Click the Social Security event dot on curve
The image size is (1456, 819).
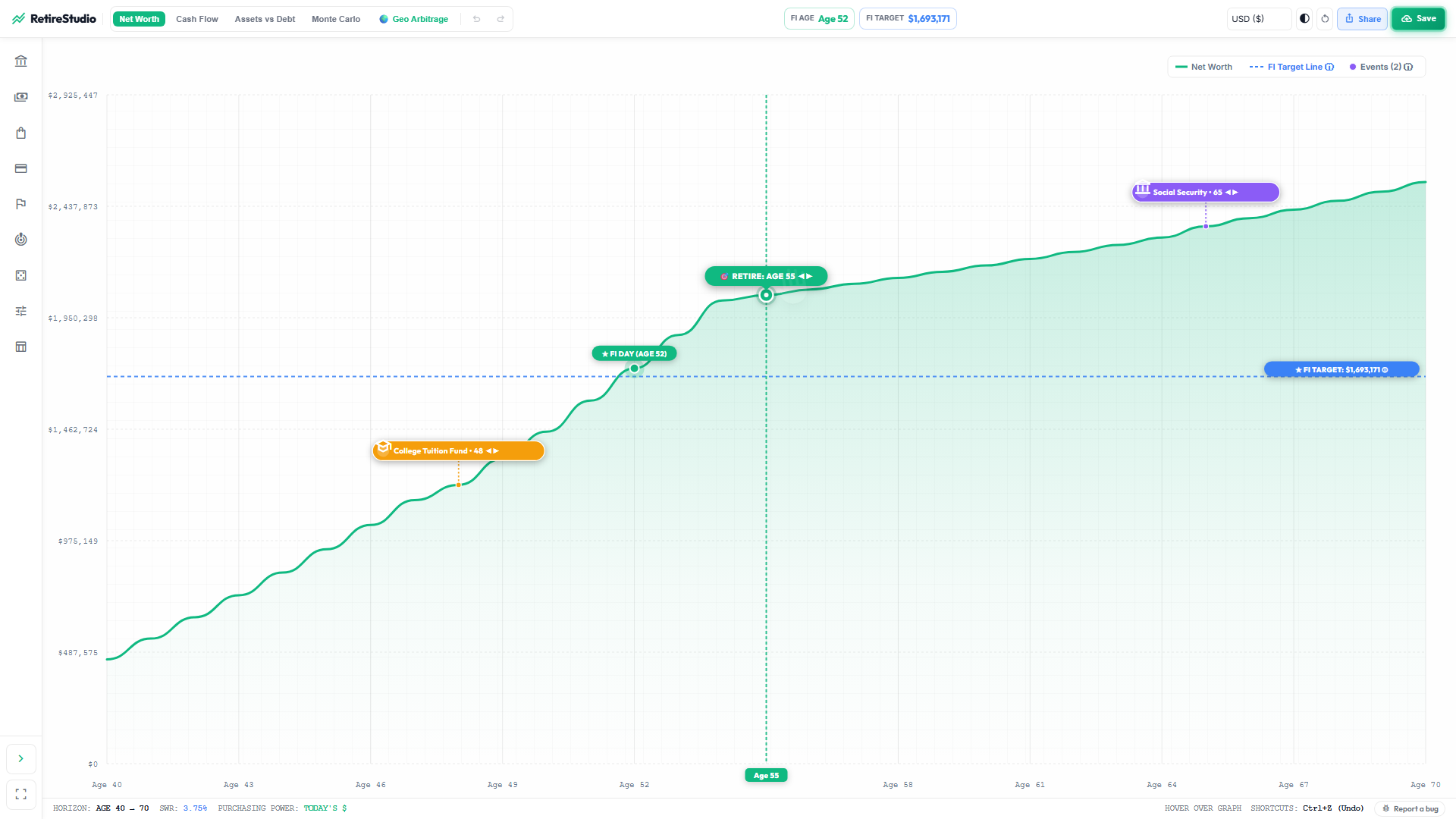tap(1206, 226)
